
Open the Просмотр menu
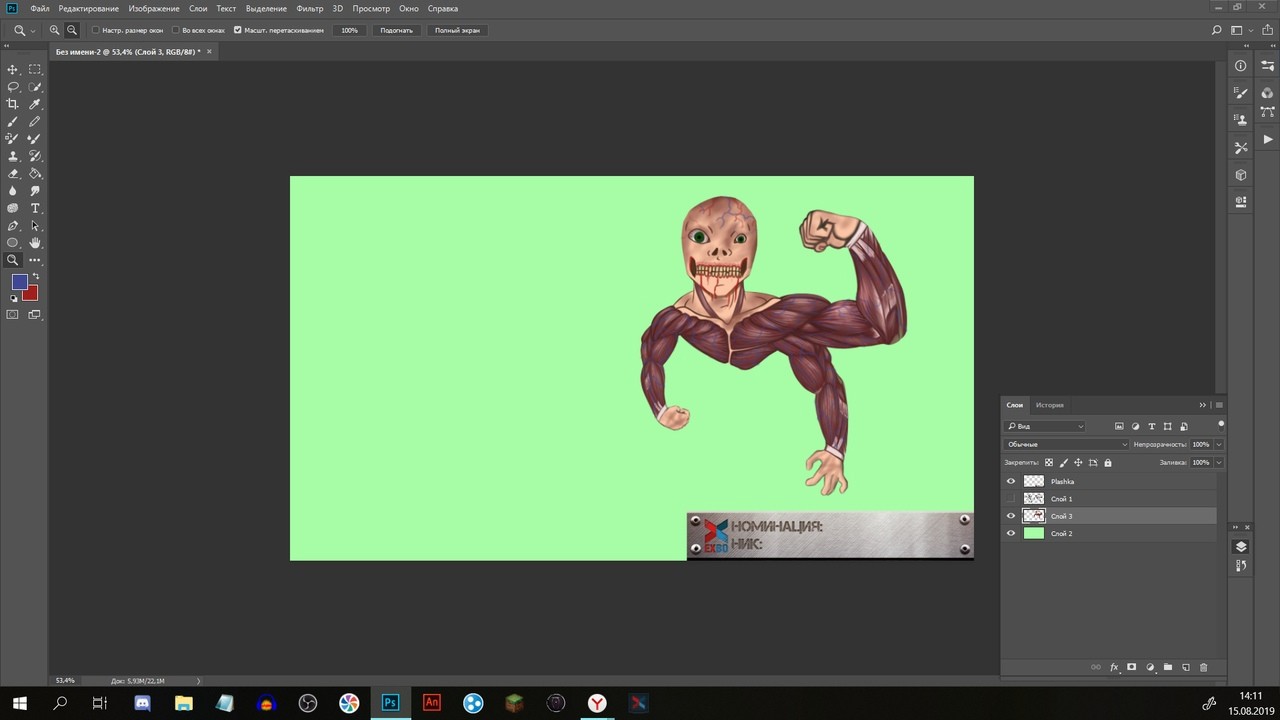pyautogui.click(x=371, y=8)
